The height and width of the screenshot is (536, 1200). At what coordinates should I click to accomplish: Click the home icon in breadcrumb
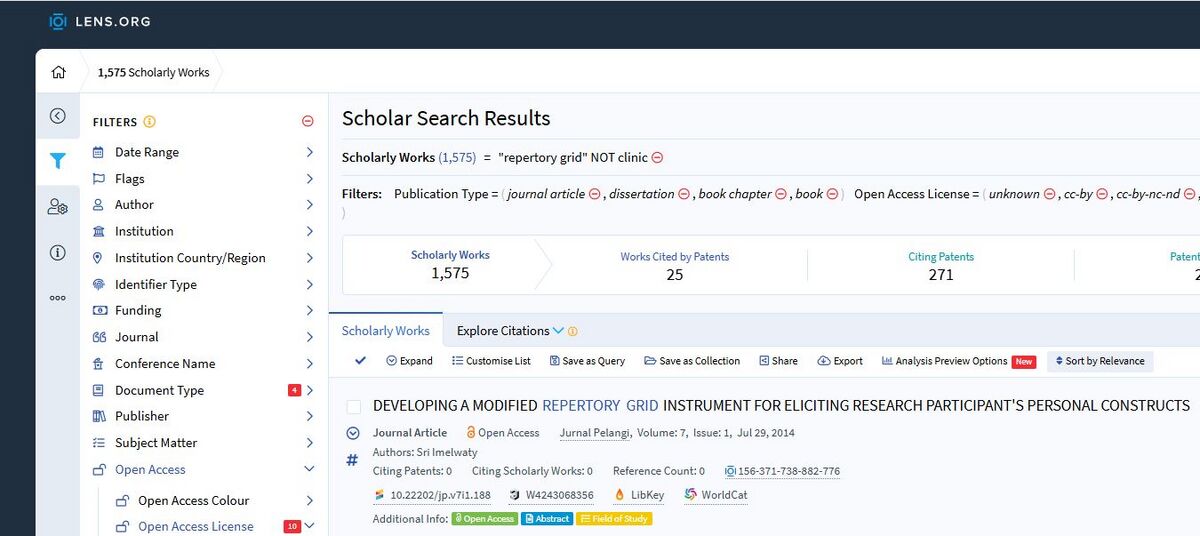click(58, 72)
